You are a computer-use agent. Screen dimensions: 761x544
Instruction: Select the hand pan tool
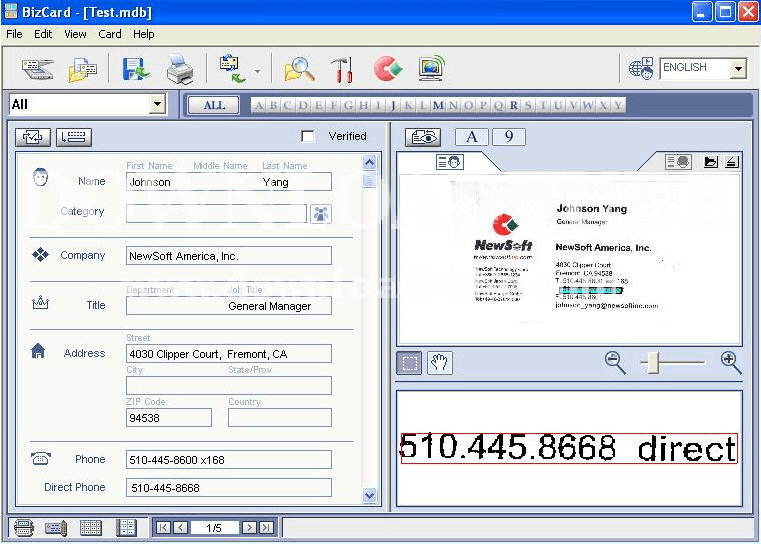pyautogui.click(x=440, y=363)
